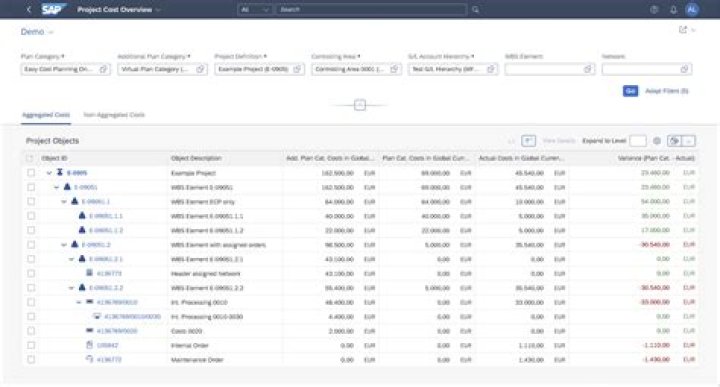720x387 pixels.
Task: Check the WBS Element E-09051 row checkbox
Action: (x=31, y=187)
